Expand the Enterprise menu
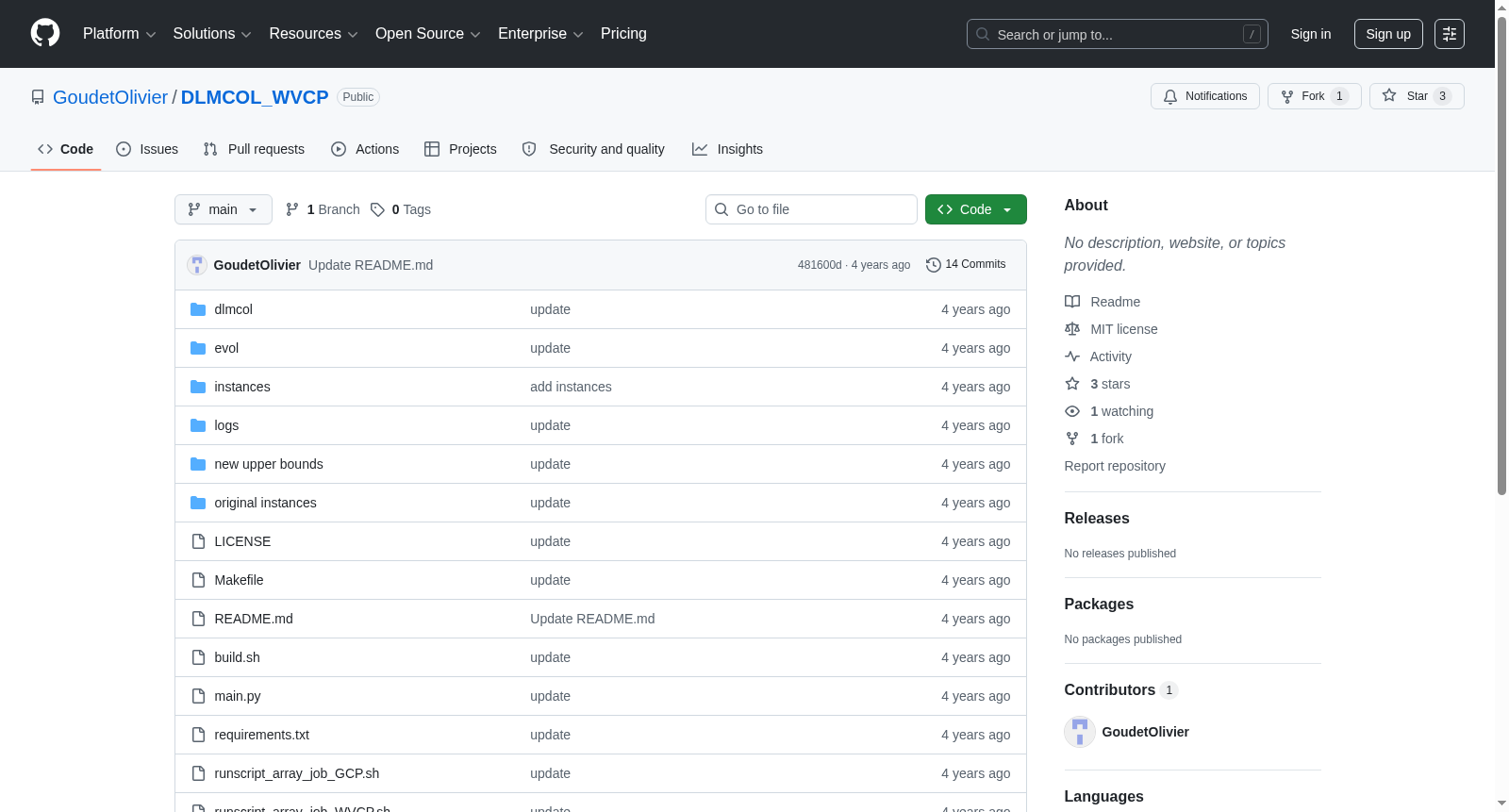The height and width of the screenshot is (812, 1509). pyautogui.click(x=540, y=34)
